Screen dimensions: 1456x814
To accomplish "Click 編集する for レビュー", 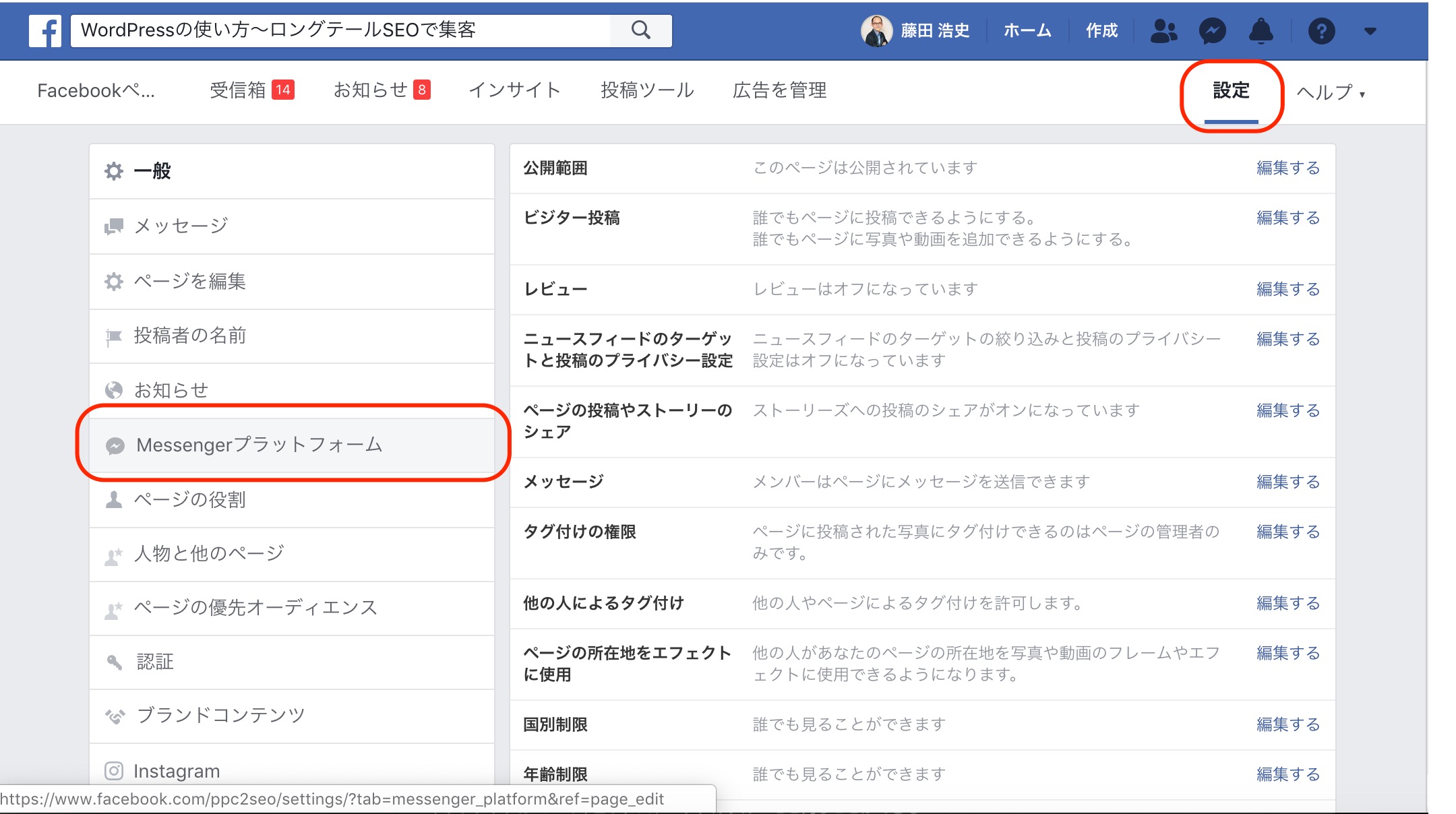I will (1288, 289).
